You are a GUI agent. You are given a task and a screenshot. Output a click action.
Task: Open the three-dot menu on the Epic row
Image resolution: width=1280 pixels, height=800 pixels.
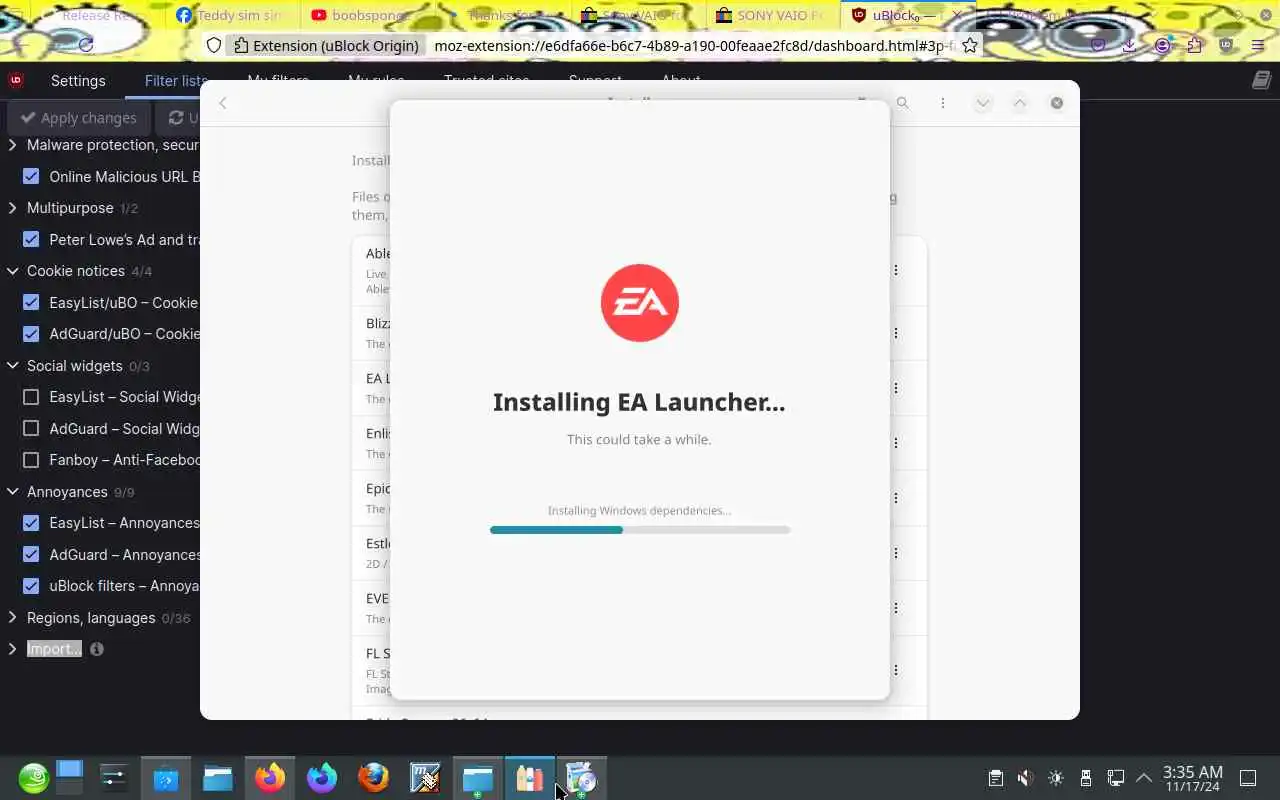pyautogui.click(x=895, y=498)
